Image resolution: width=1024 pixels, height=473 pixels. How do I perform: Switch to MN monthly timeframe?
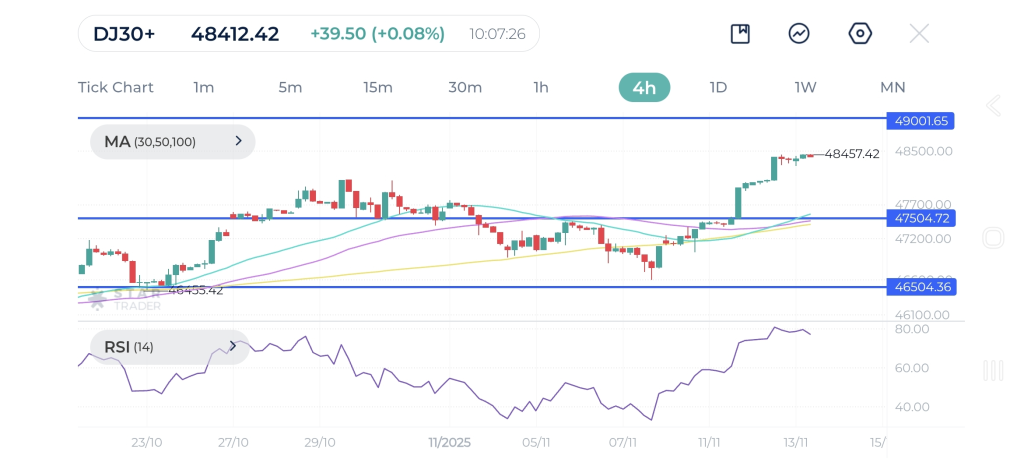(x=893, y=87)
